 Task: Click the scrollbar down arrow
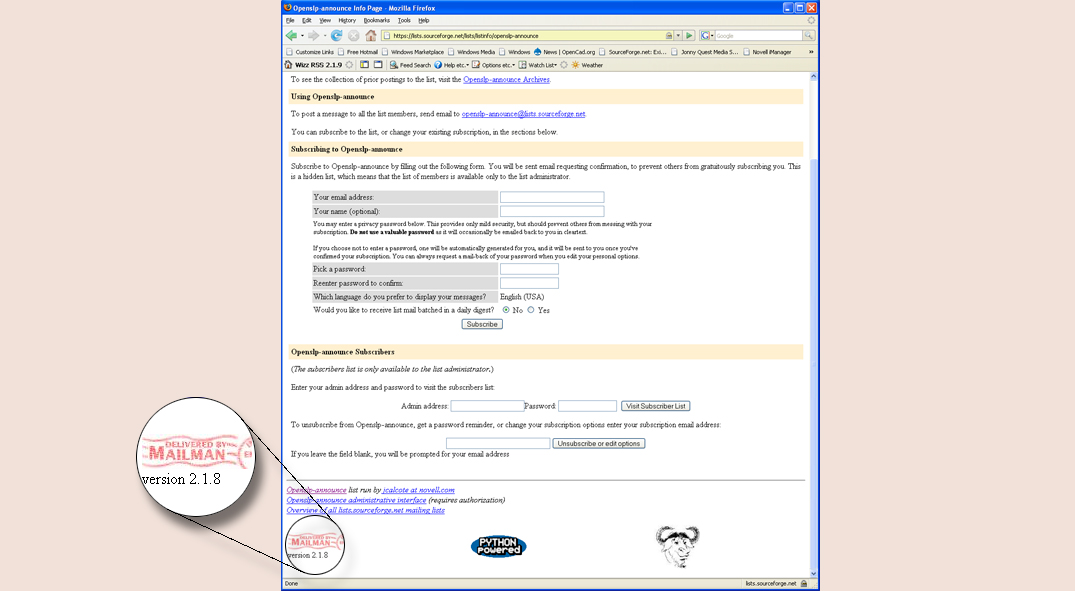tap(814, 574)
